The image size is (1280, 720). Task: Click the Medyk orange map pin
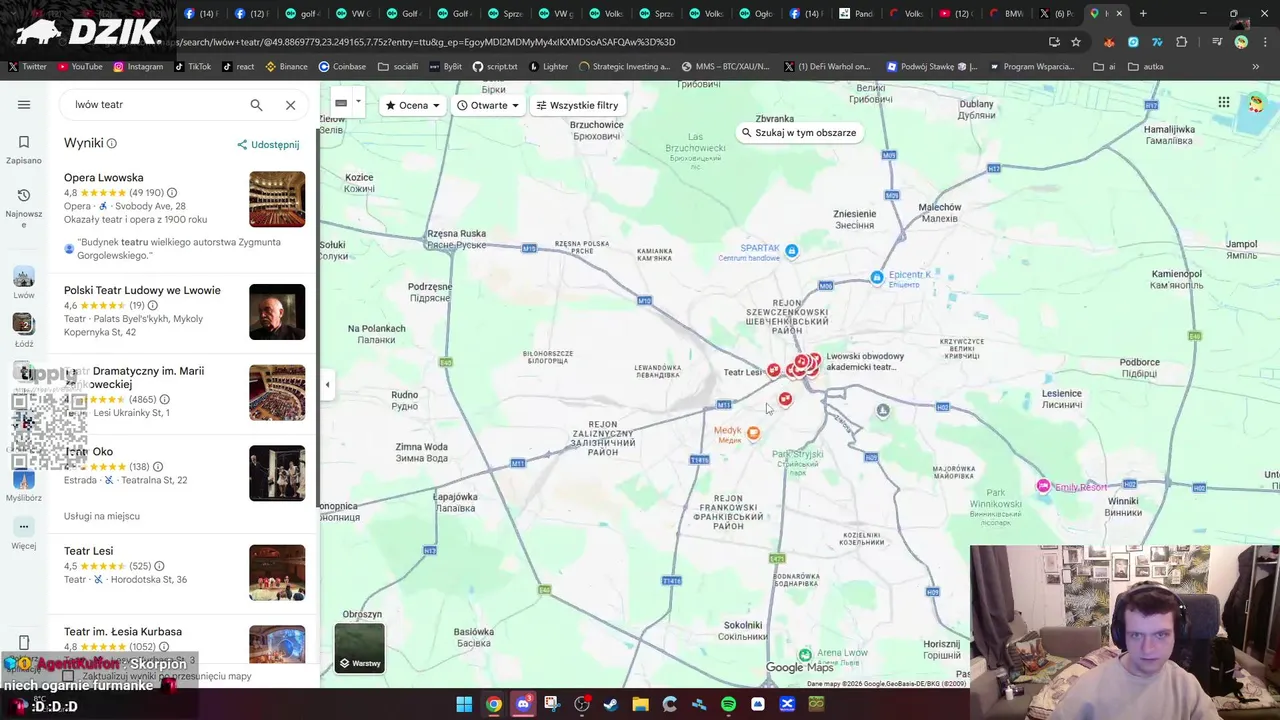(x=753, y=433)
